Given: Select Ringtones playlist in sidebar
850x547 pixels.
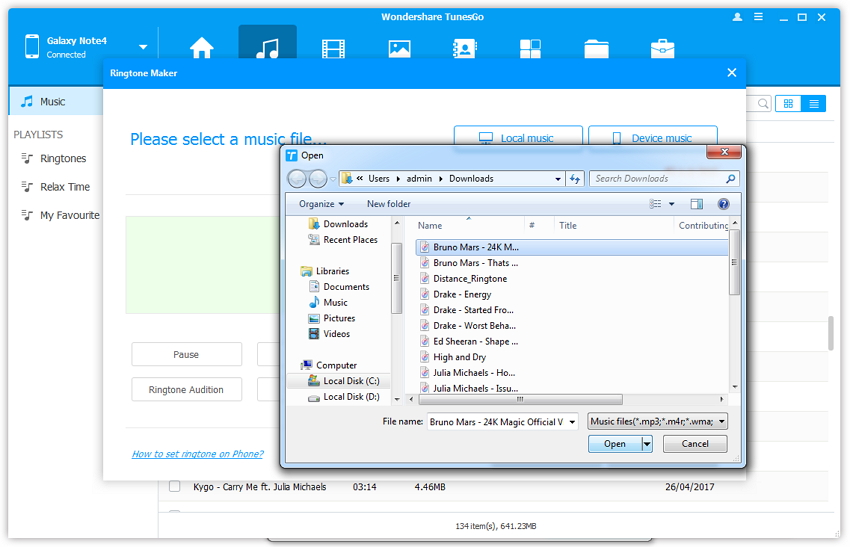Looking at the screenshot, I should [62, 159].
